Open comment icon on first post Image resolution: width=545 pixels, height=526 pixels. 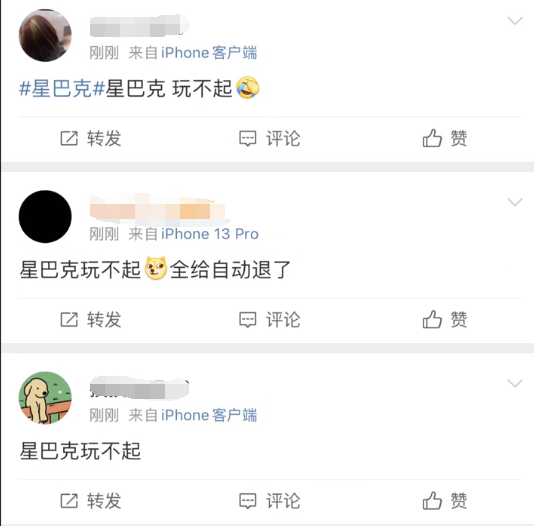247,138
